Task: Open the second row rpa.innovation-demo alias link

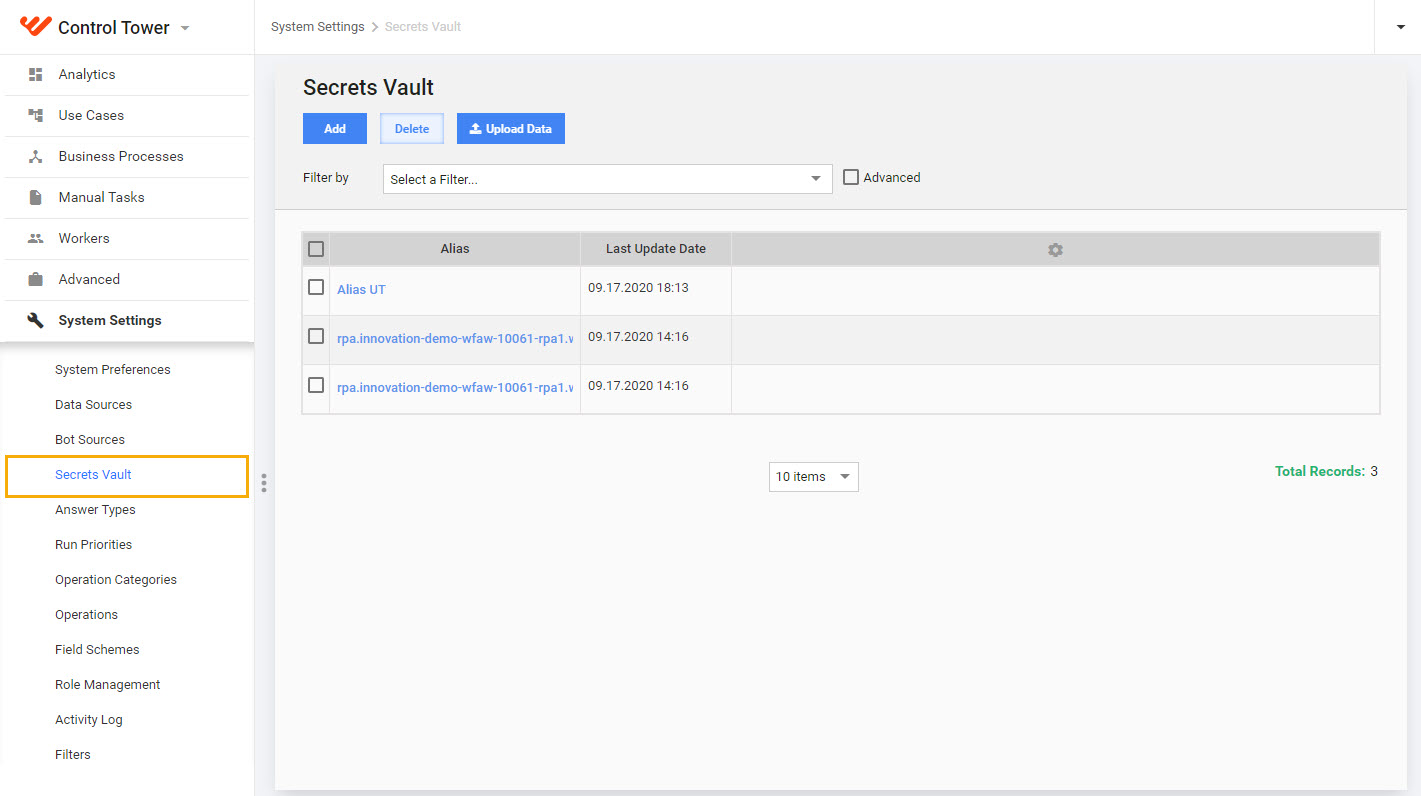Action: coord(455,338)
